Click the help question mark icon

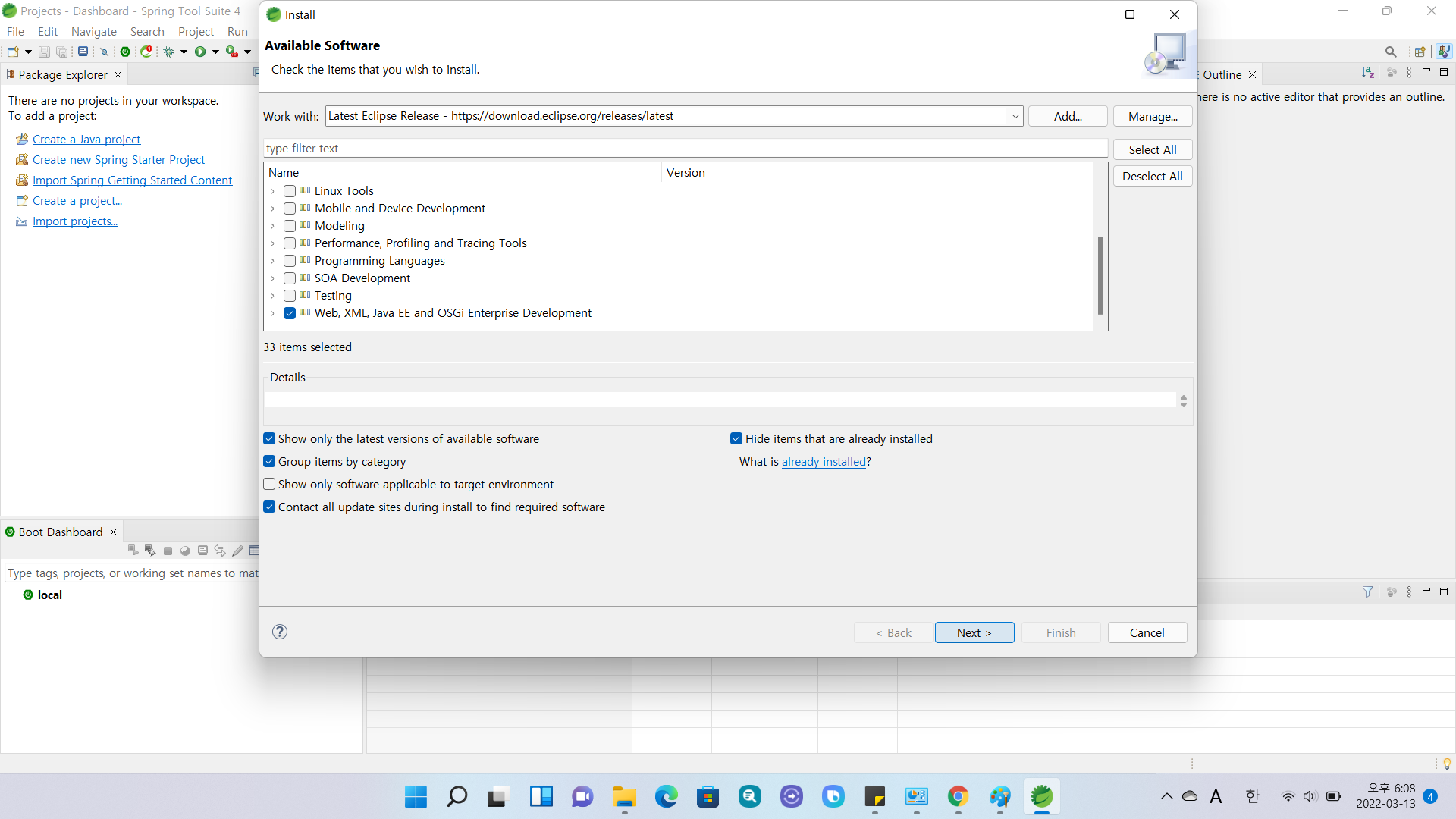[280, 632]
